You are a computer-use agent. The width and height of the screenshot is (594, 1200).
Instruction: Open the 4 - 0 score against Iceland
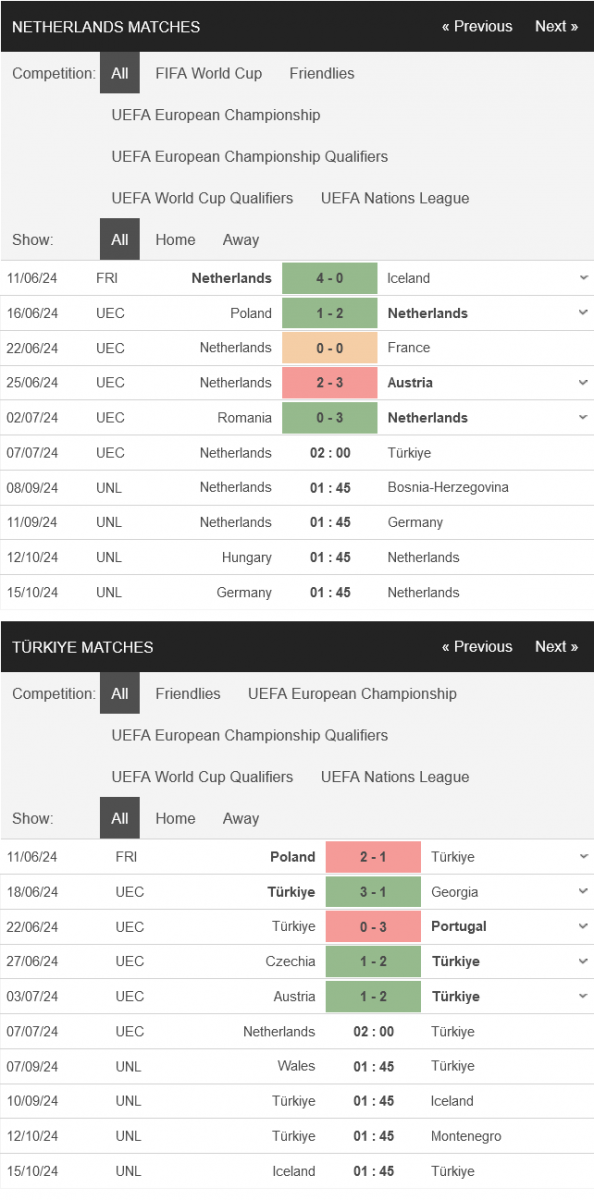[330, 278]
